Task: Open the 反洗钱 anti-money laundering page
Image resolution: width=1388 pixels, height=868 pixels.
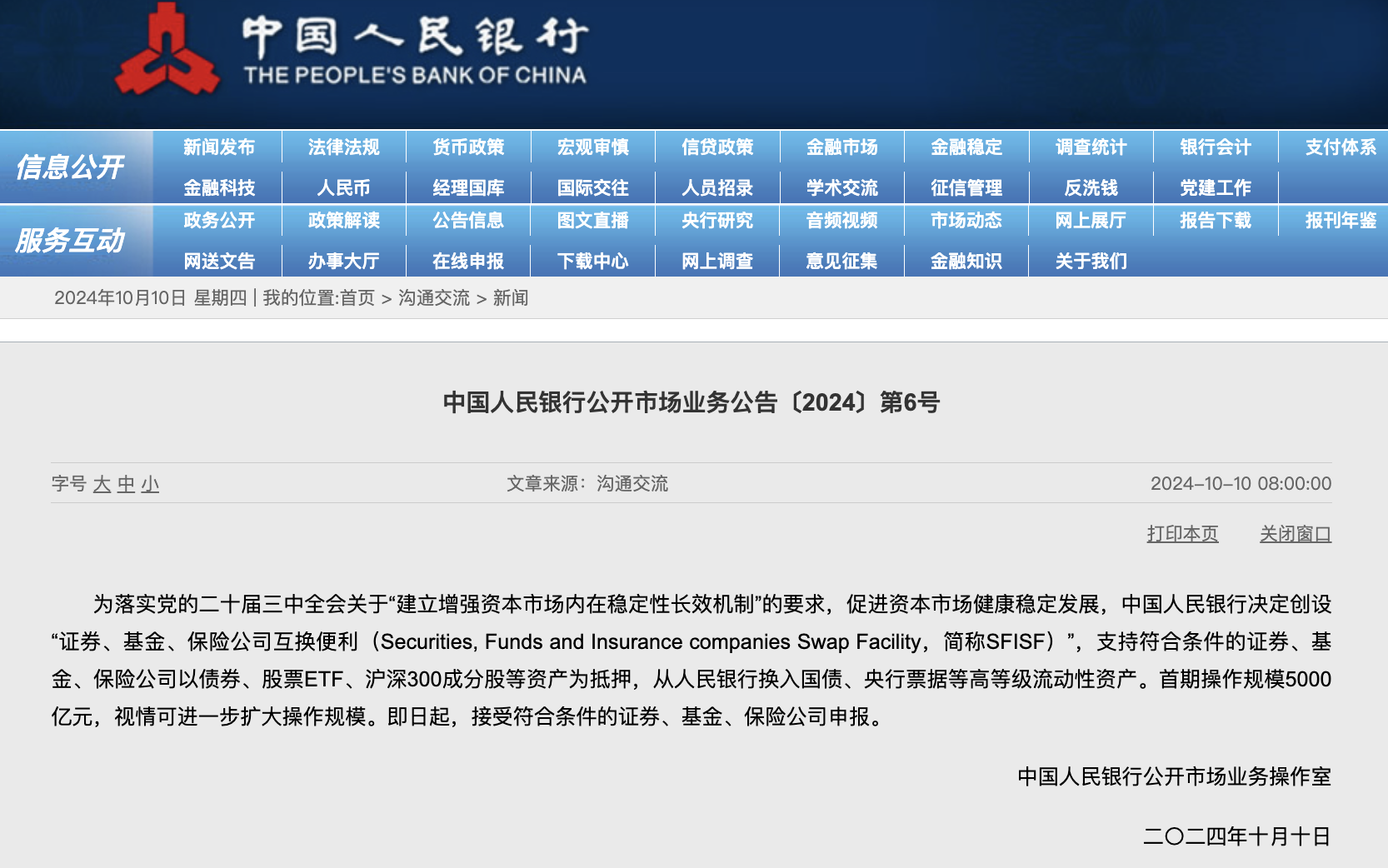Action: pos(1091,187)
